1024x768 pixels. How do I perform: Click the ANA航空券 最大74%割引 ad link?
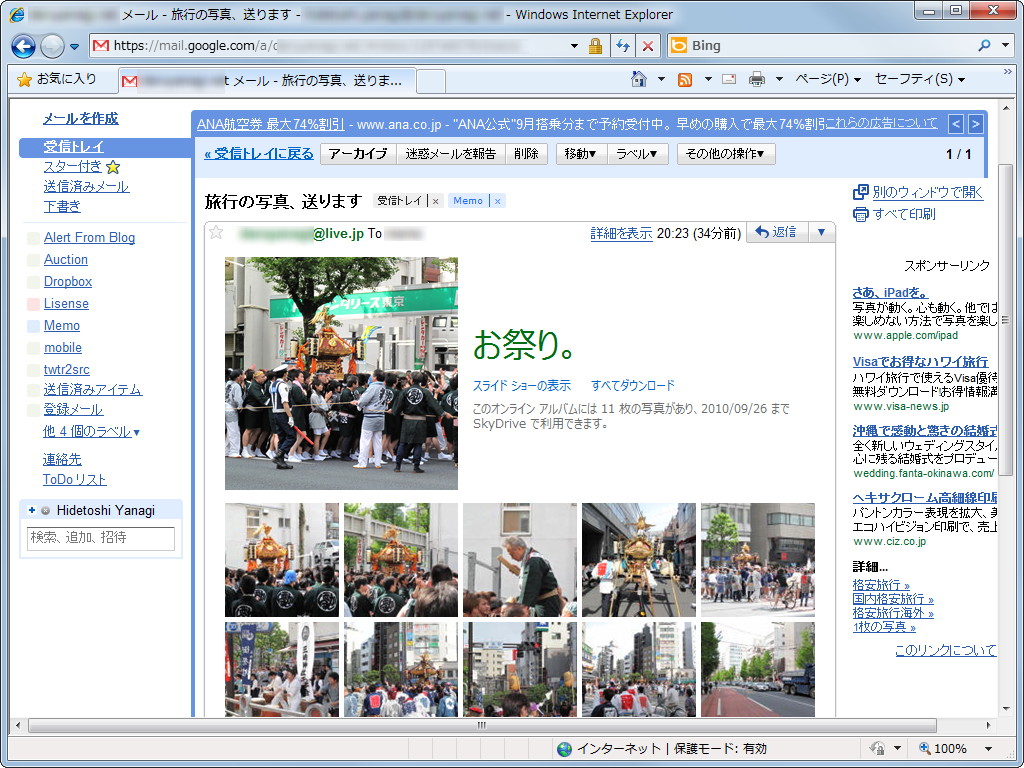tap(270, 123)
